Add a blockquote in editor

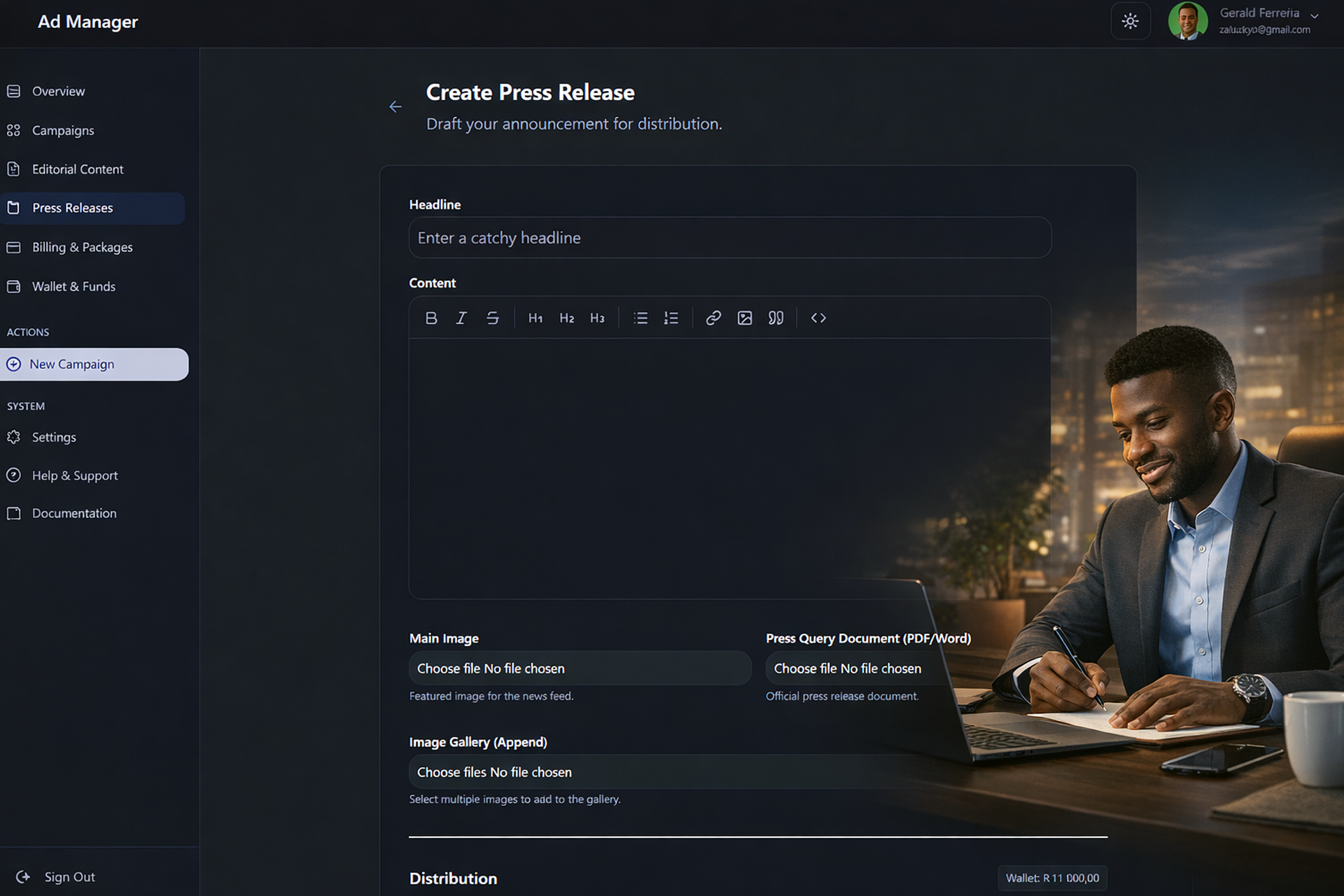(x=776, y=318)
